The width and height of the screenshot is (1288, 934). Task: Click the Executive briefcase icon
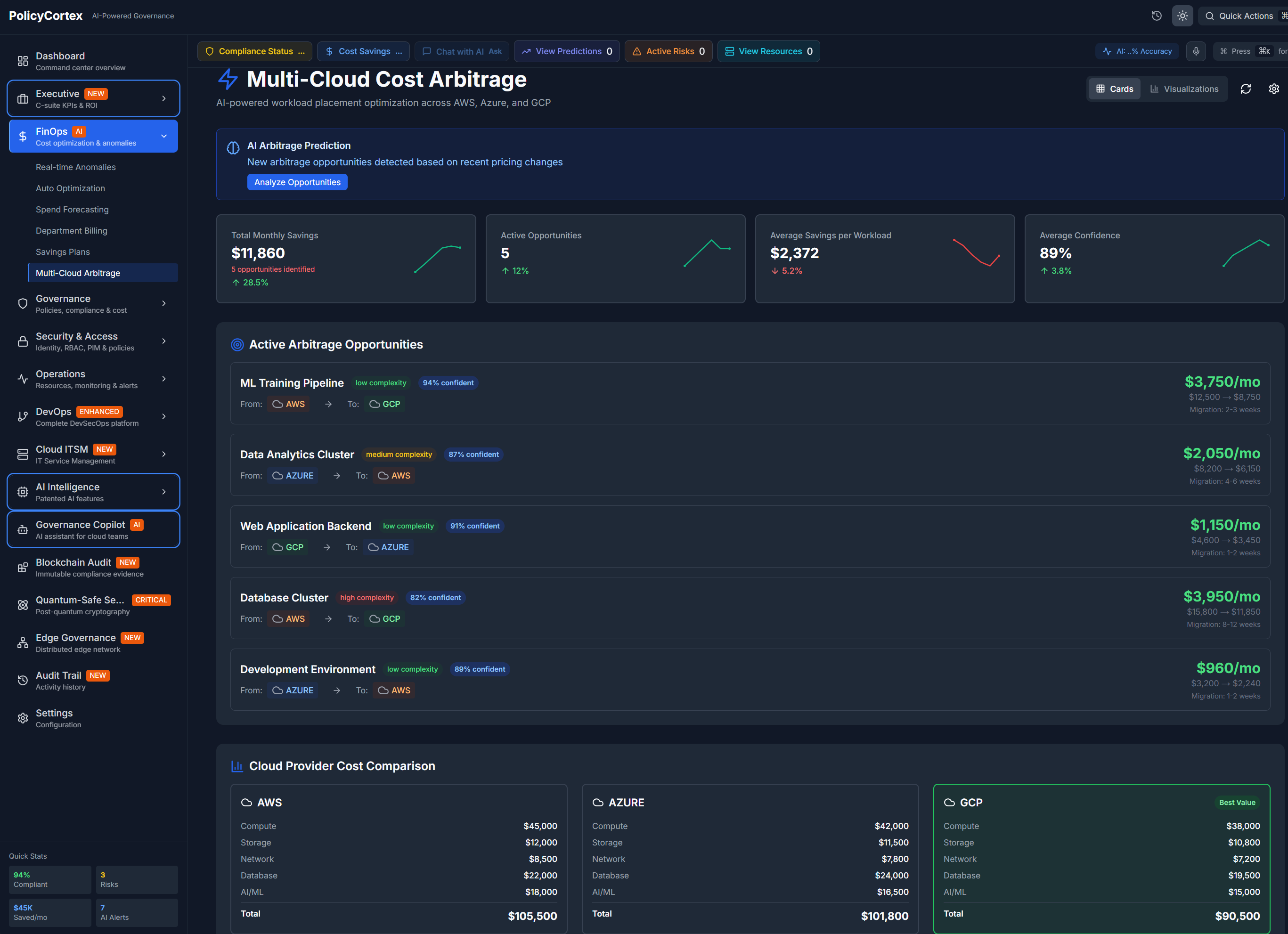click(x=23, y=99)
